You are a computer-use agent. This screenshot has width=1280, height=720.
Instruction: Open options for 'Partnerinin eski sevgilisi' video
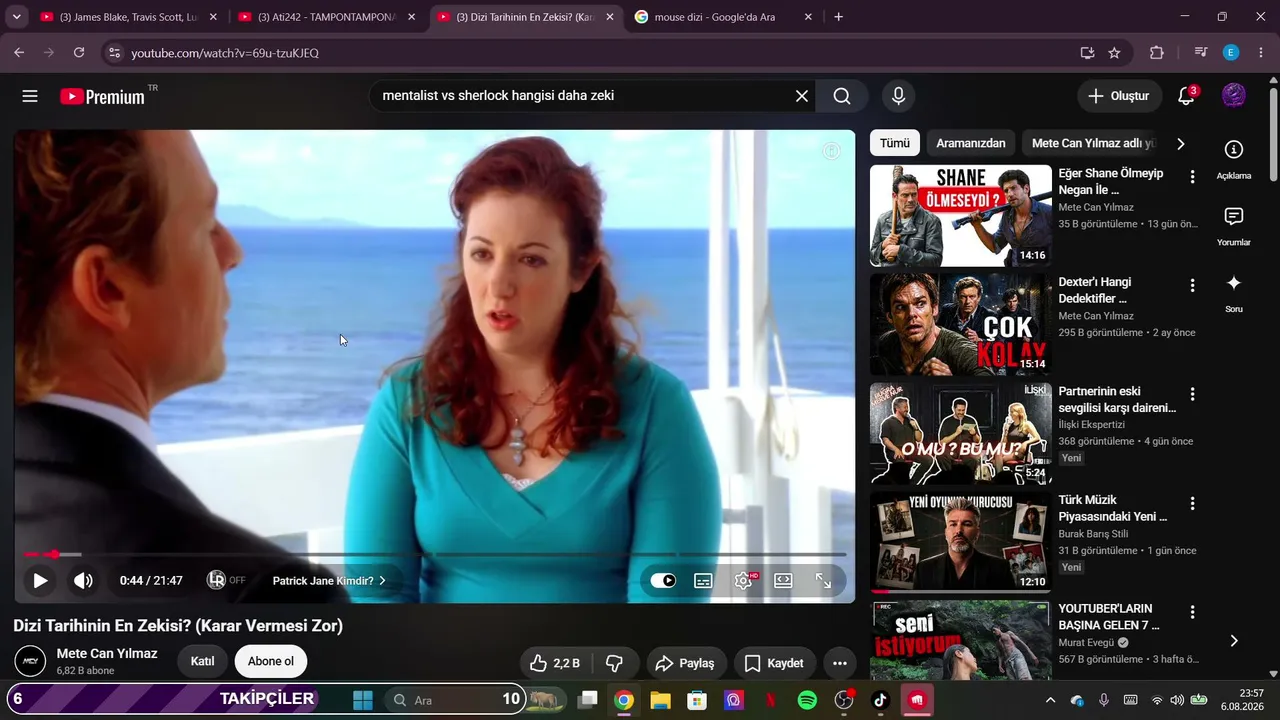1192,395
